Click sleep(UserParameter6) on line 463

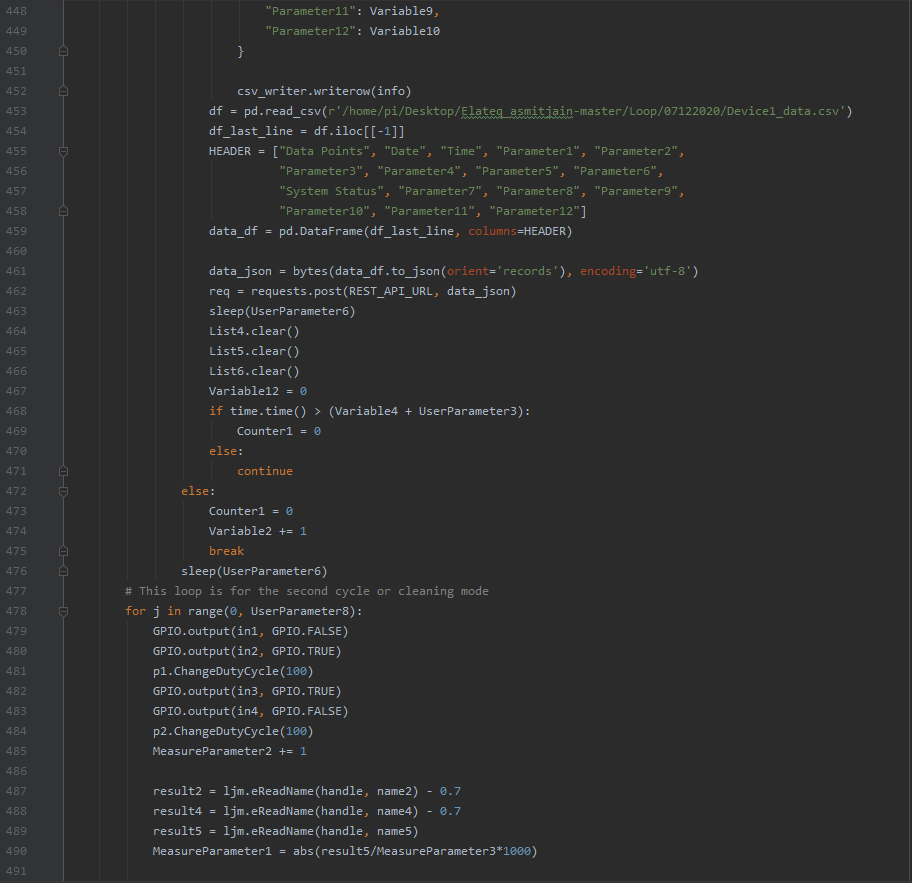tap(282, 311)
